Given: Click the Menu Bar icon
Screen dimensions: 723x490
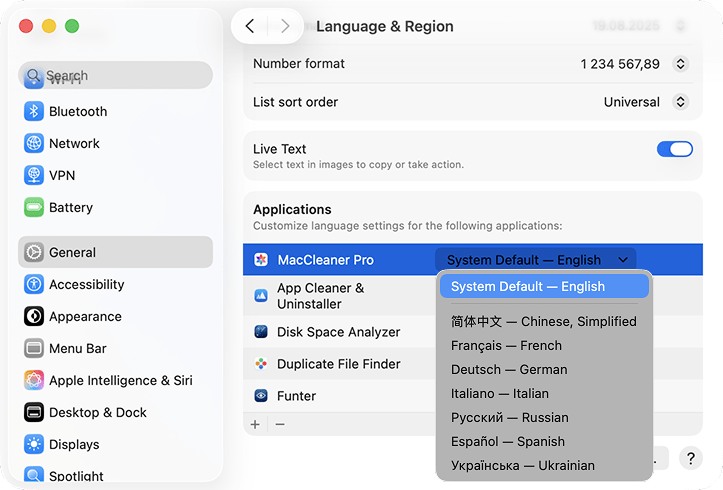Looking at the screenshot, I should coord(34,348).
